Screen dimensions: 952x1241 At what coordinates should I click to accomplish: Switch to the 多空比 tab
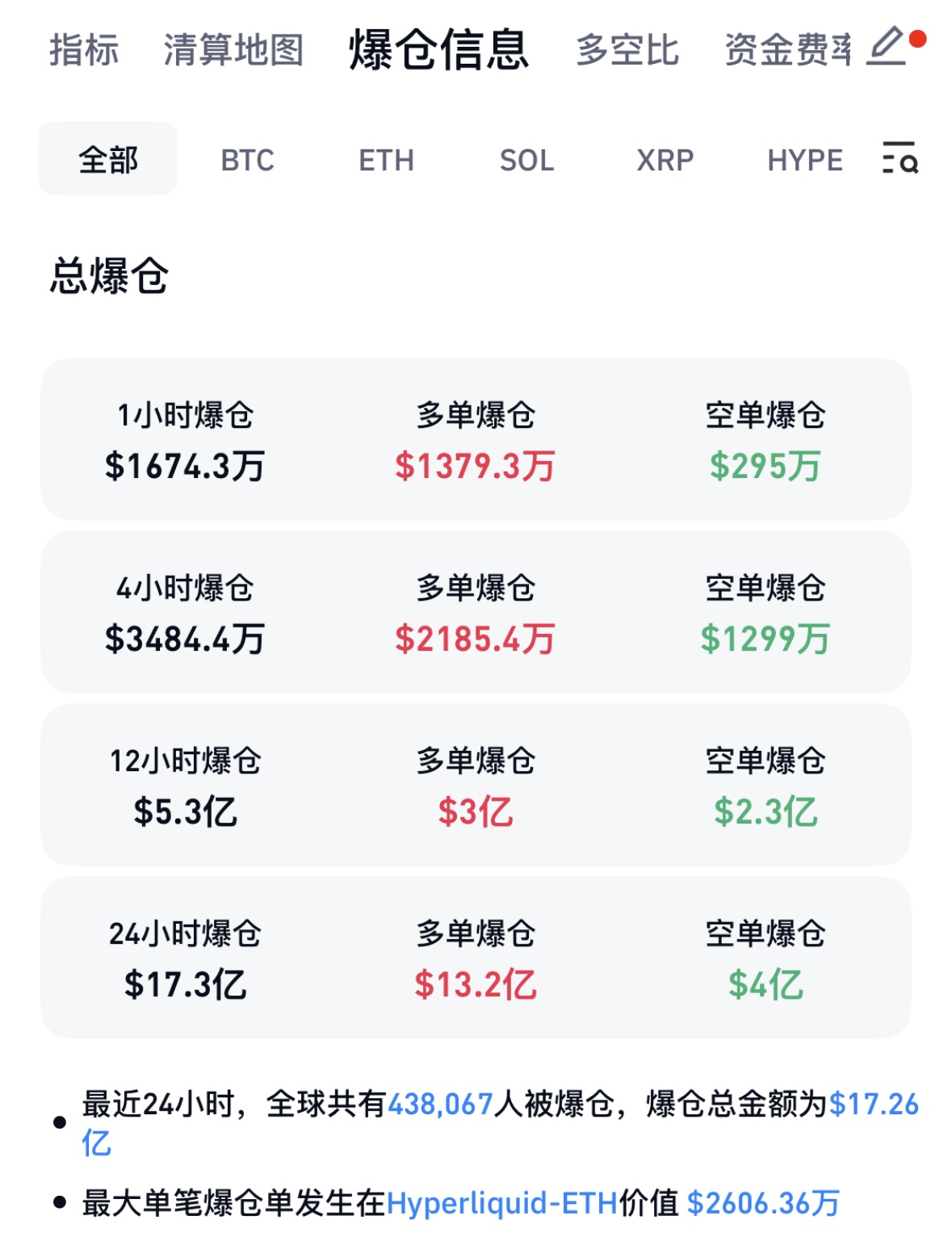coord(627,50)
